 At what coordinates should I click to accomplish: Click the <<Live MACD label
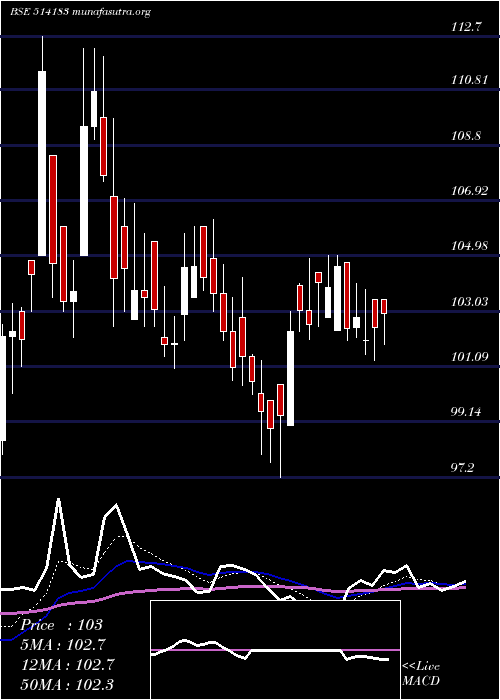[x=421, y=674]
